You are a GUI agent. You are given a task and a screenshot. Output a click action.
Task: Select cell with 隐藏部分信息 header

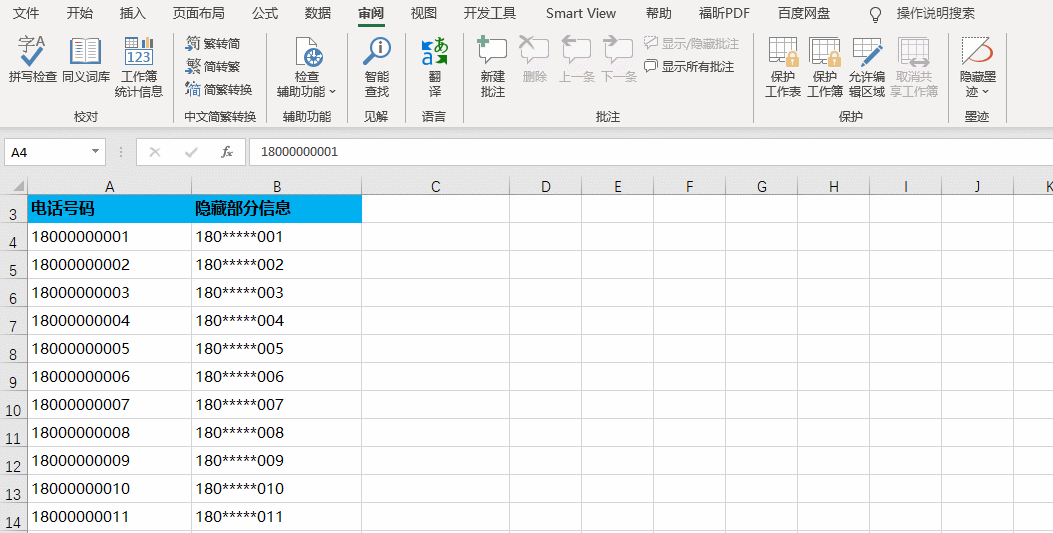(277, 209)
